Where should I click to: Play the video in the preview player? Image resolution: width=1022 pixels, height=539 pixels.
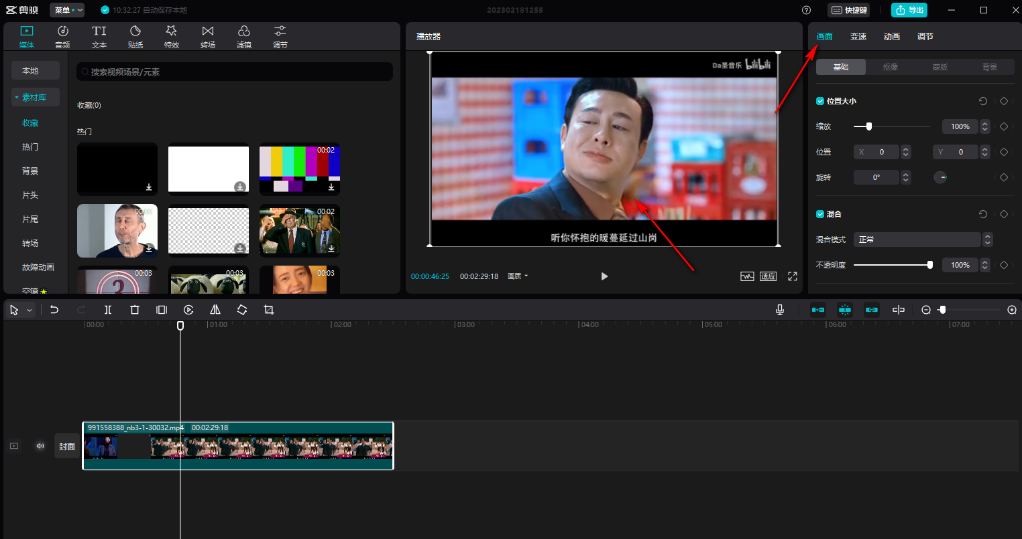[604, 276]
